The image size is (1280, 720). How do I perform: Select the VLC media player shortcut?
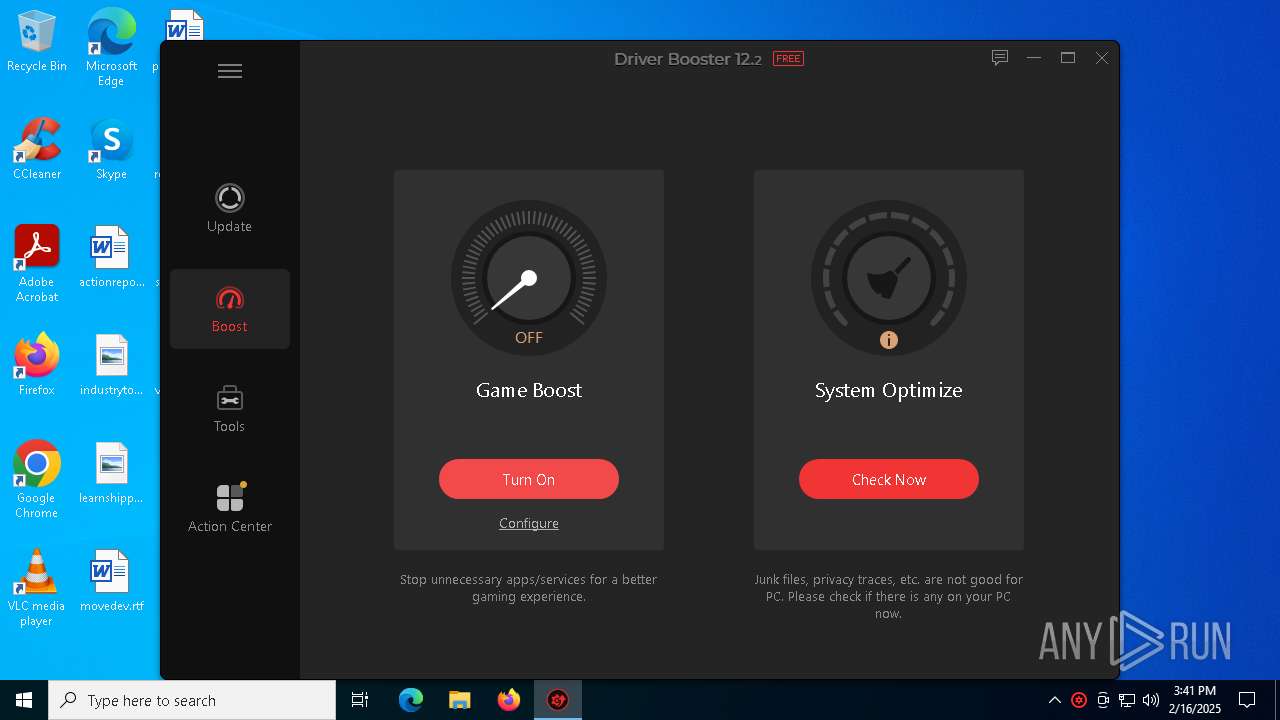click(x=37, y=588)
